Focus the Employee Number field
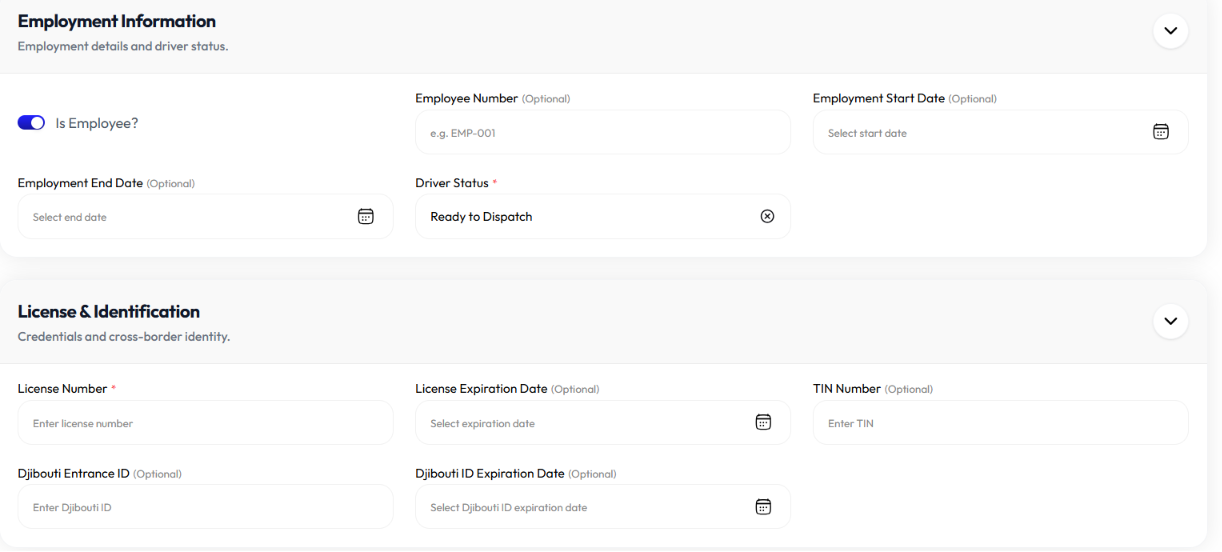This screenshot has width=1222, height=552. point(603,132)
